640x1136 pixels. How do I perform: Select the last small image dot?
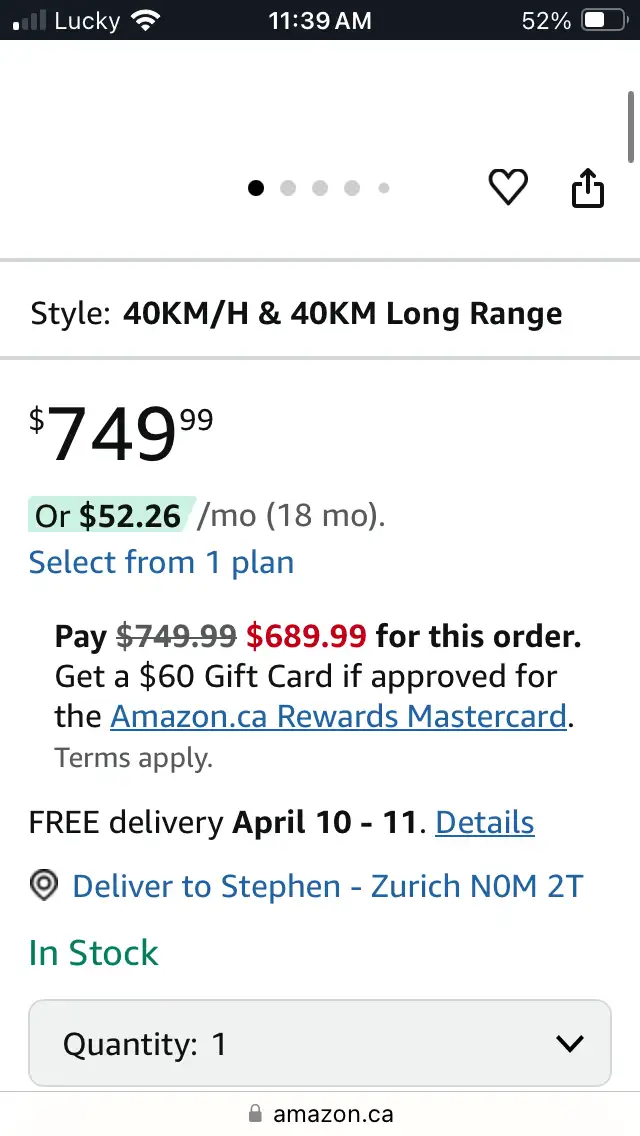(384, 188)
